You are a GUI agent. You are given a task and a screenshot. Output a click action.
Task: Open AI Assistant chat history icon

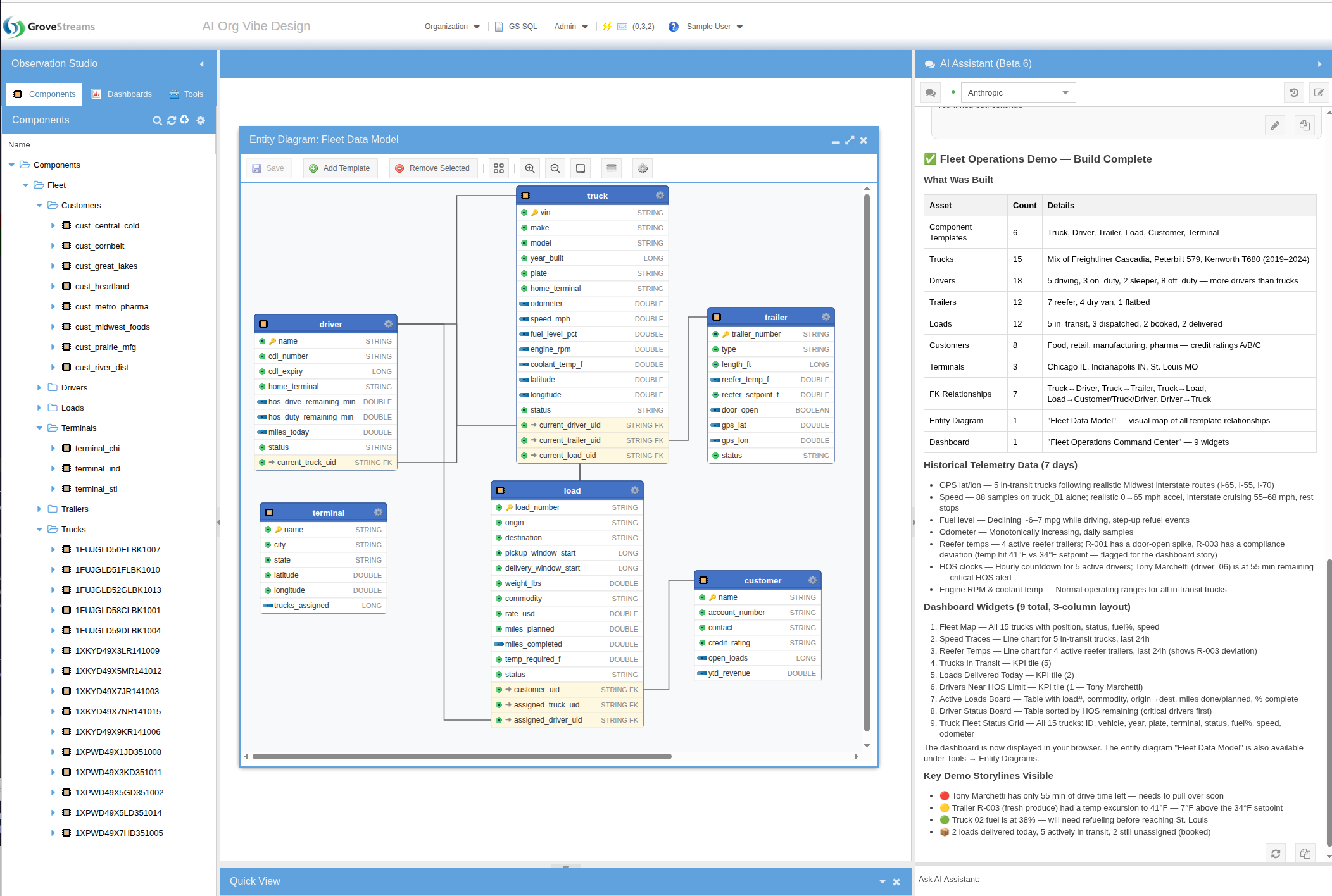point(1294,92)
